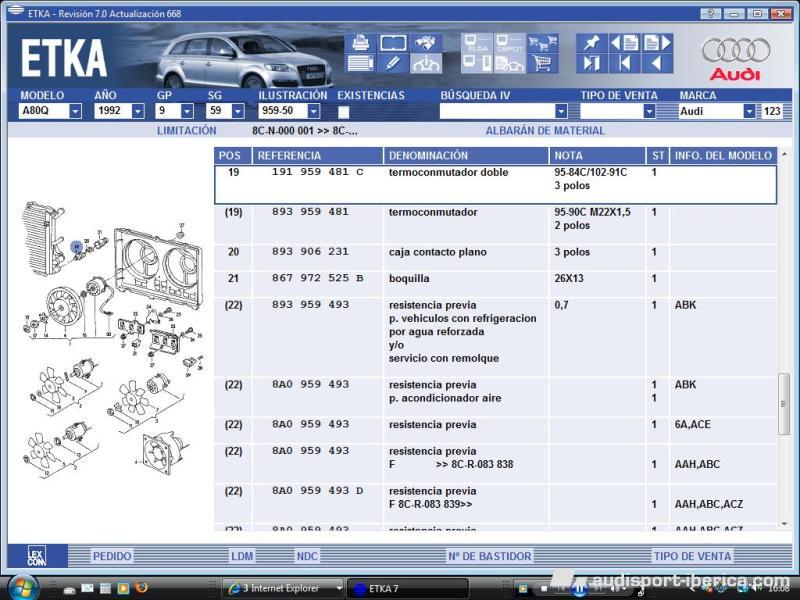Go to previous page with left-arrow document icon
This screenshot has height=600, width=800.
(x=624, y=43)
